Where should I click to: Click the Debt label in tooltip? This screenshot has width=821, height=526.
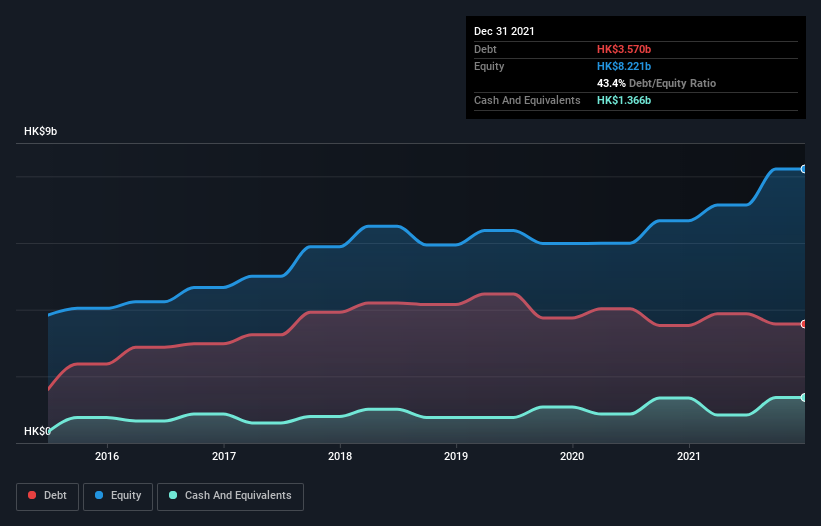click(x=485, y=49)
